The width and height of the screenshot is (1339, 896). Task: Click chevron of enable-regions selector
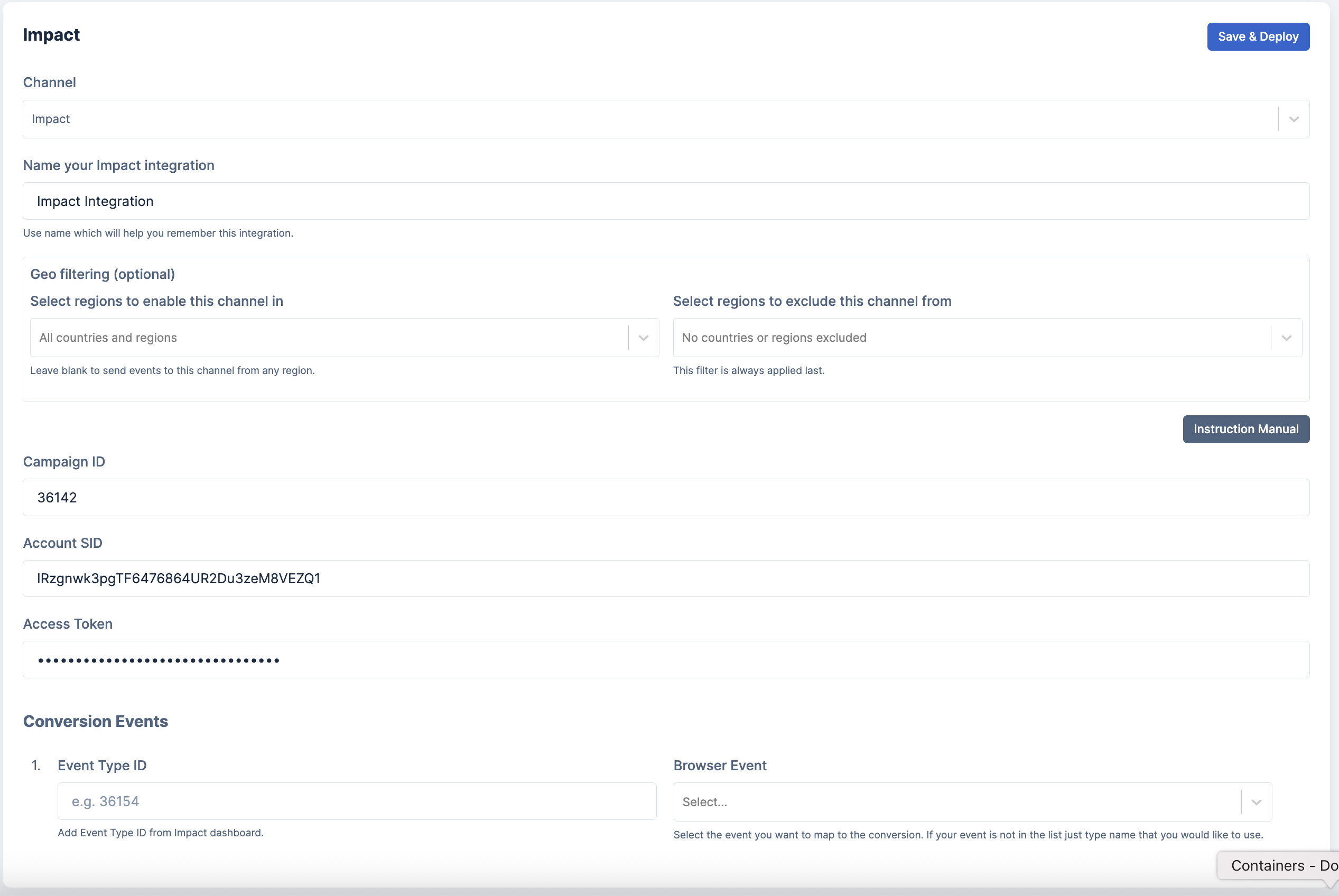[x=643, y=338]
